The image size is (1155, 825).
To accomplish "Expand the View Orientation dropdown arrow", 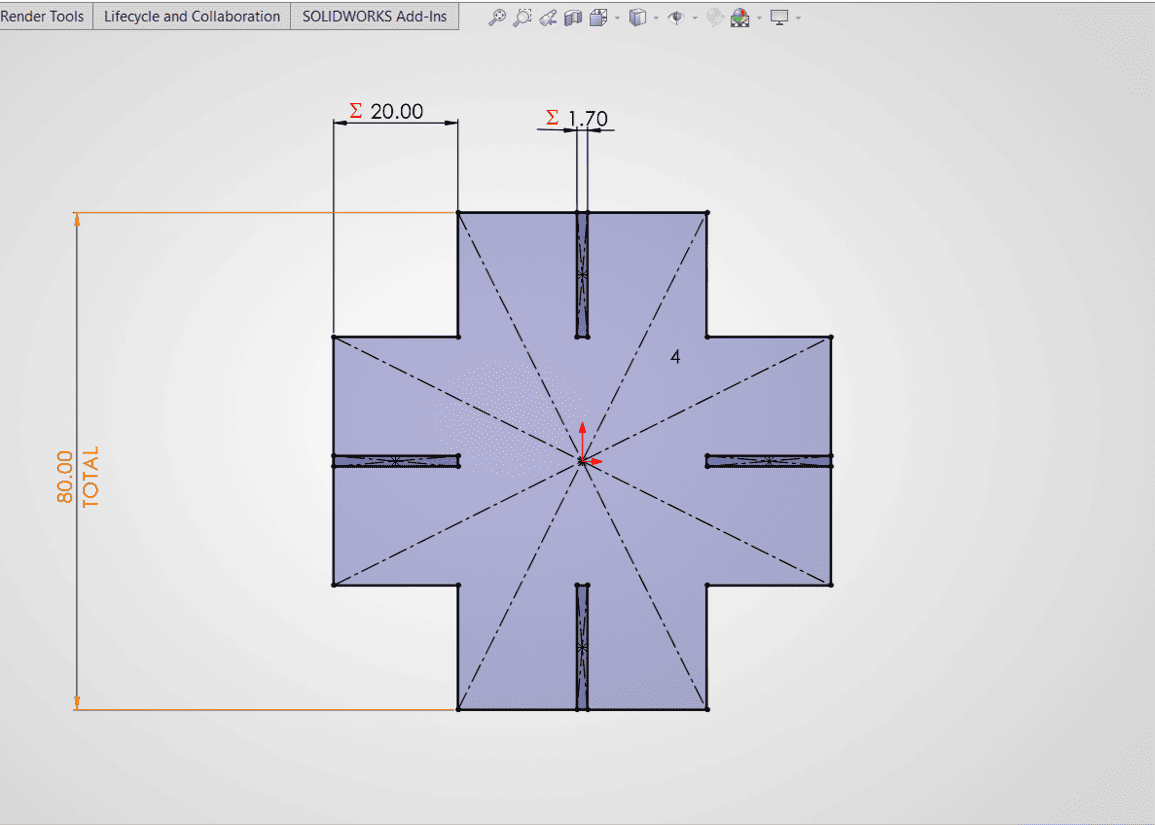I will pos(617,18).
